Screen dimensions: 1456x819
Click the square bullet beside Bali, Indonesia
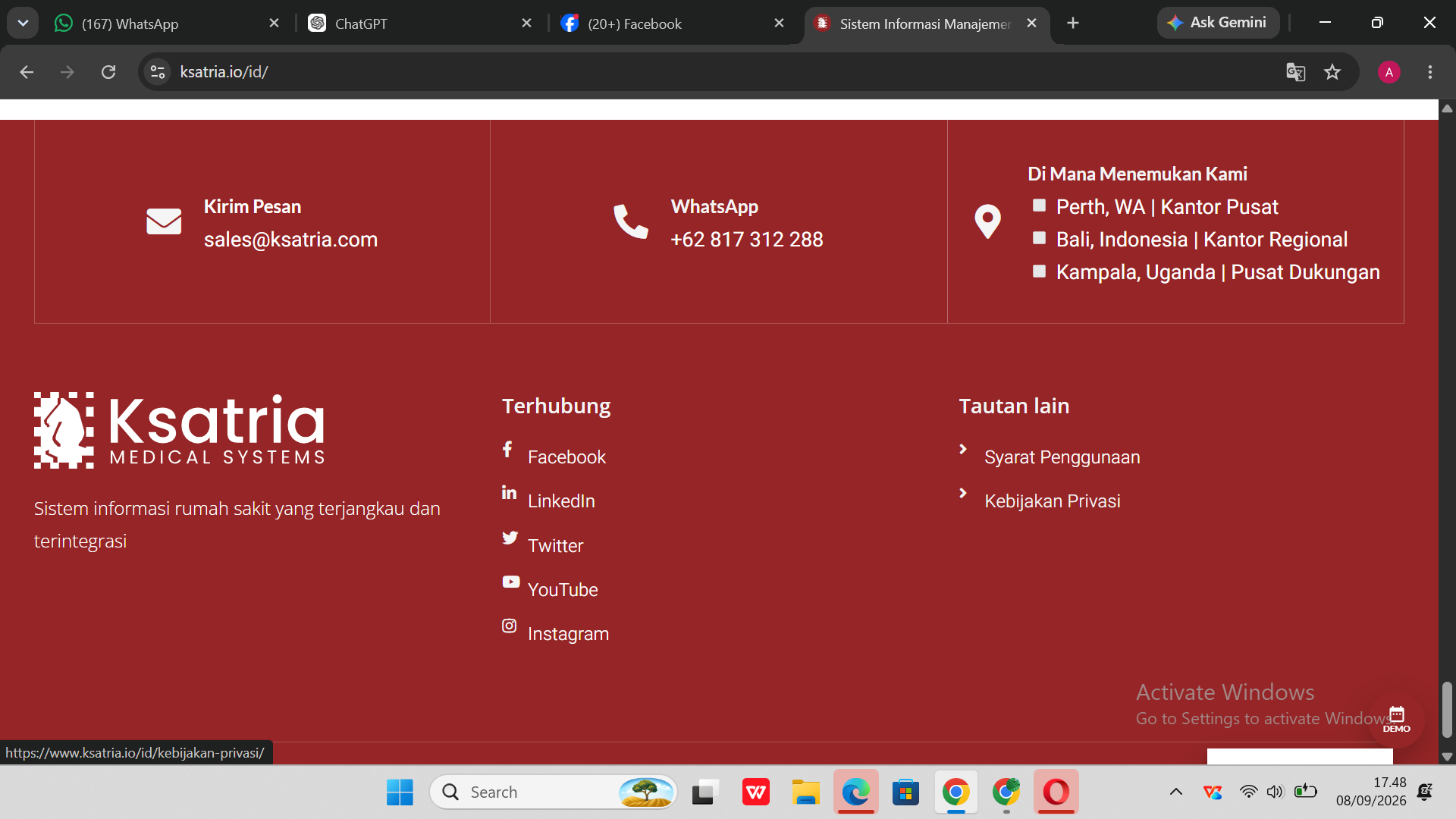1039,238
